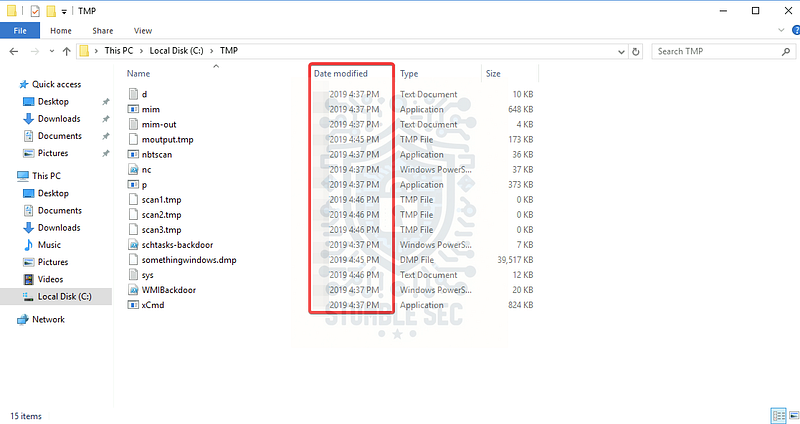Viewport: 800px width, 424px height.
Task: Click the 39,517 KB size cell
Action: tap(515, 260)
